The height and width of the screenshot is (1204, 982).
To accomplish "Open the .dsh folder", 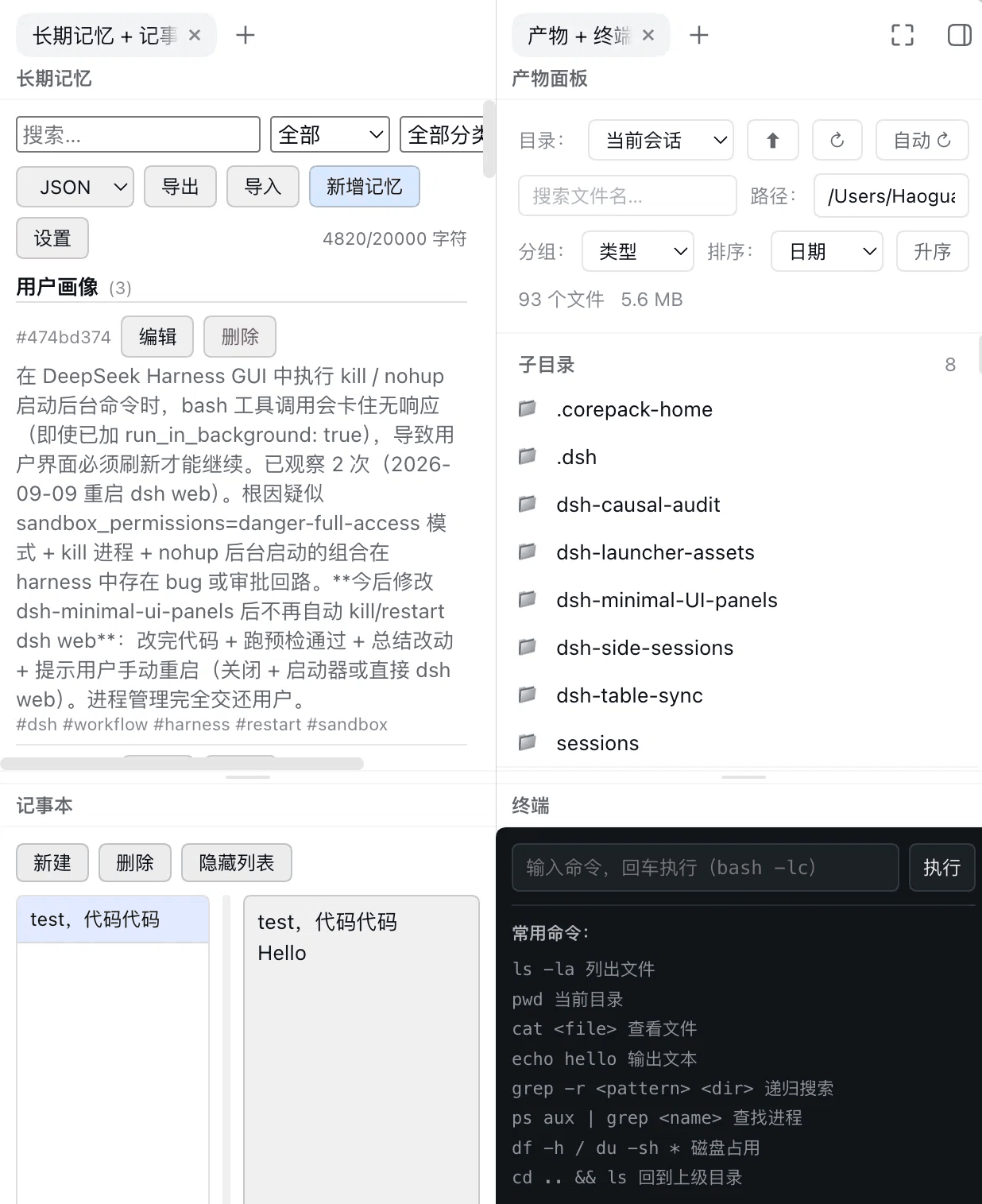I will 576,457.
